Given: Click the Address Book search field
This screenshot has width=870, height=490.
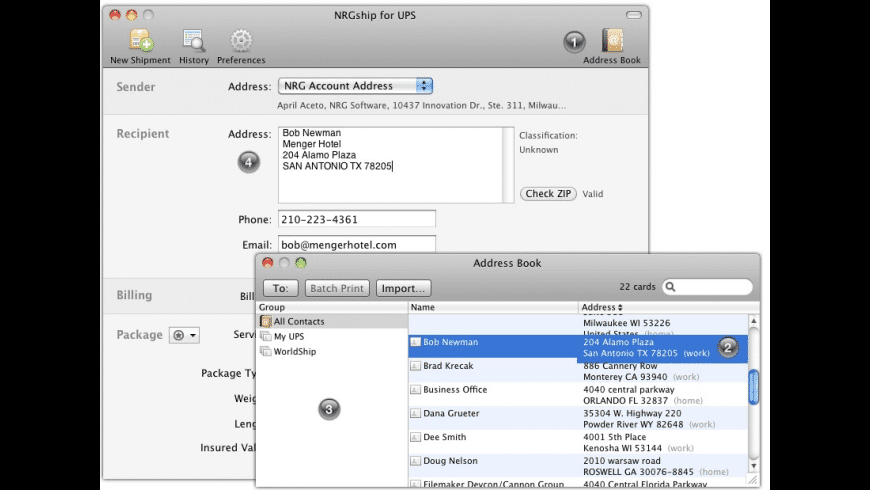Looking at the screenshot, I should tap(707, 287).
